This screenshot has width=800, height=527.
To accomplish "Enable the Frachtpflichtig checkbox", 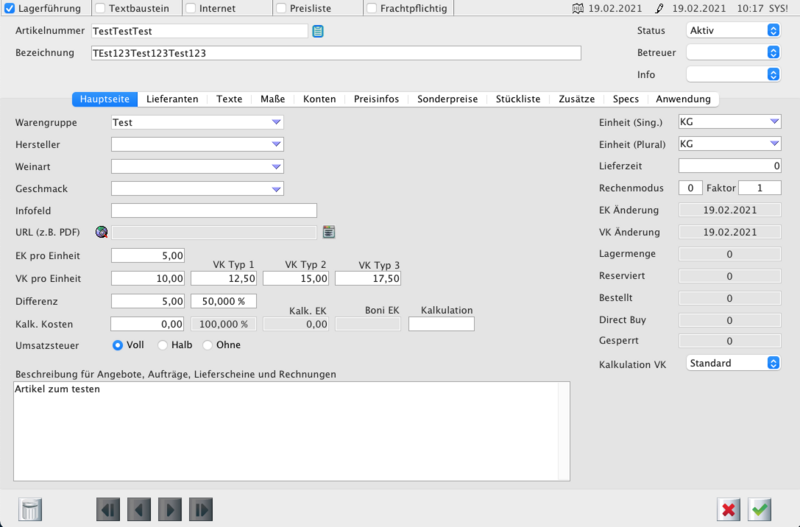I will 372,9.
